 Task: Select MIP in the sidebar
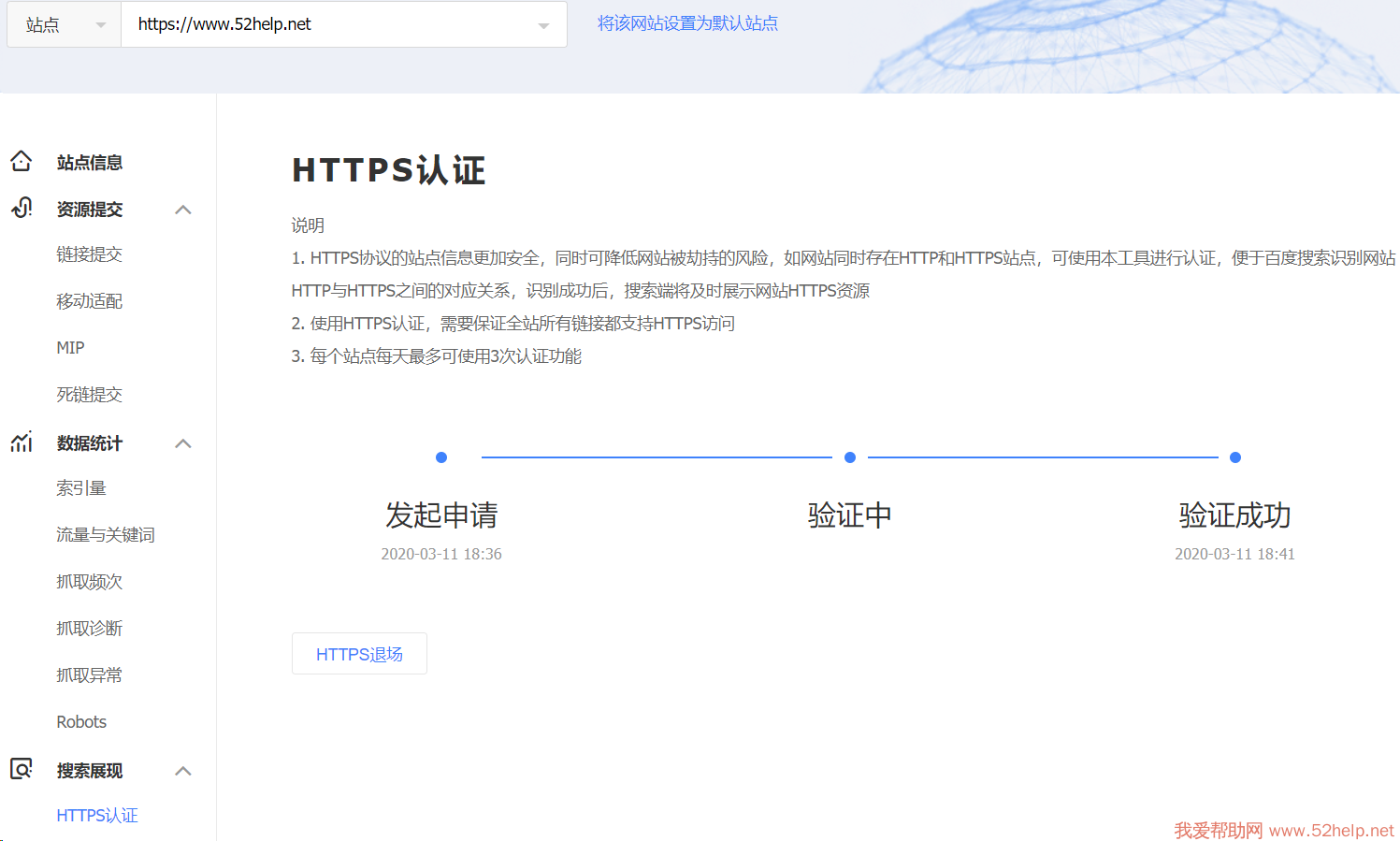(70, 348)
